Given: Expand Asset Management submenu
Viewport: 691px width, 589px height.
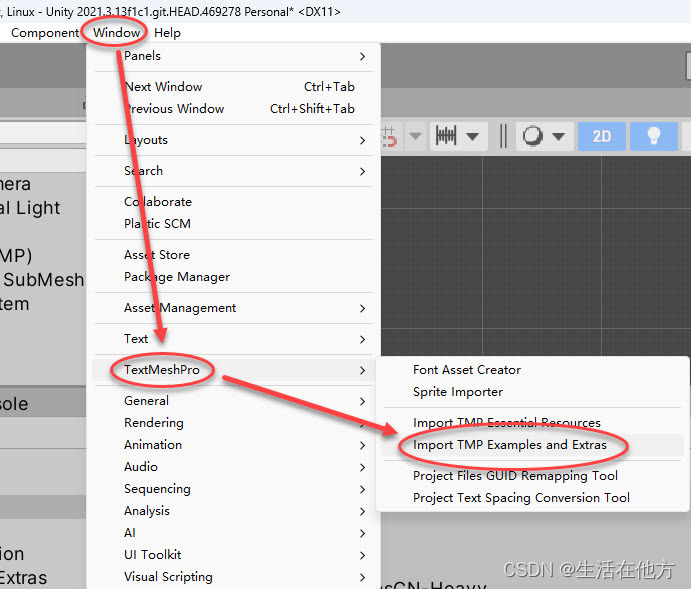Looking at the screenshot, I should pyautogui.click(x=234, y=308).
